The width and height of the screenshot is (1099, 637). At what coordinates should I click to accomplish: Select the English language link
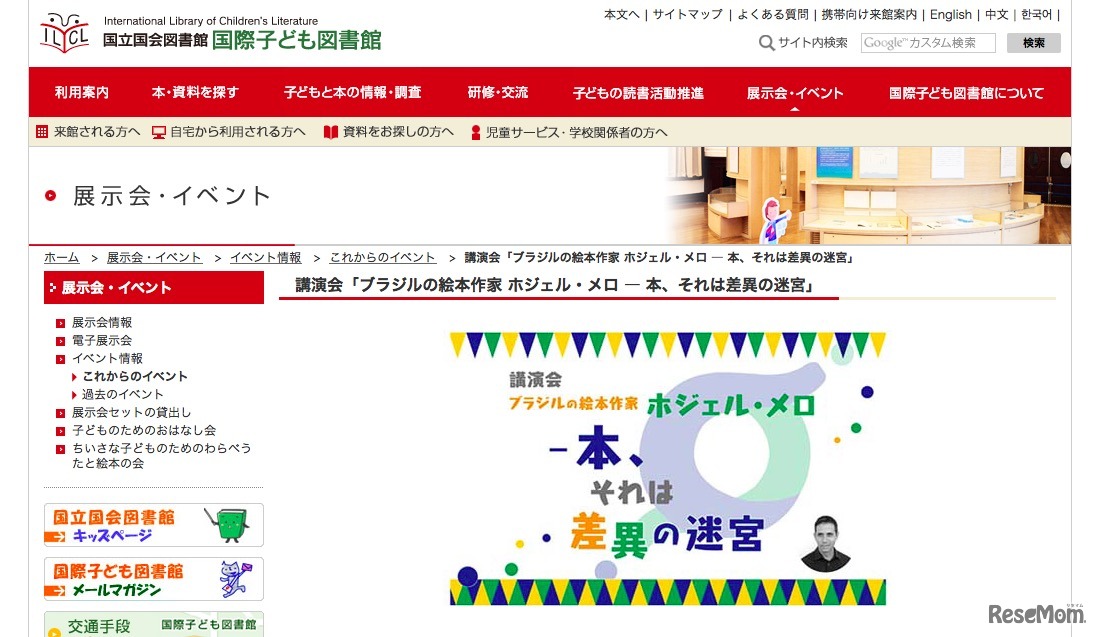950,14
